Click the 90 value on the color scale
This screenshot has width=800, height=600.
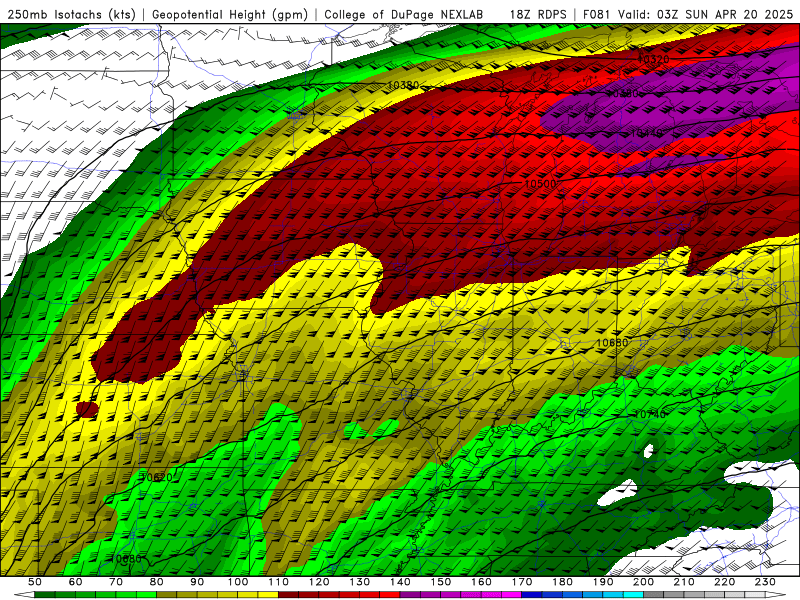(x=197, y=582)
